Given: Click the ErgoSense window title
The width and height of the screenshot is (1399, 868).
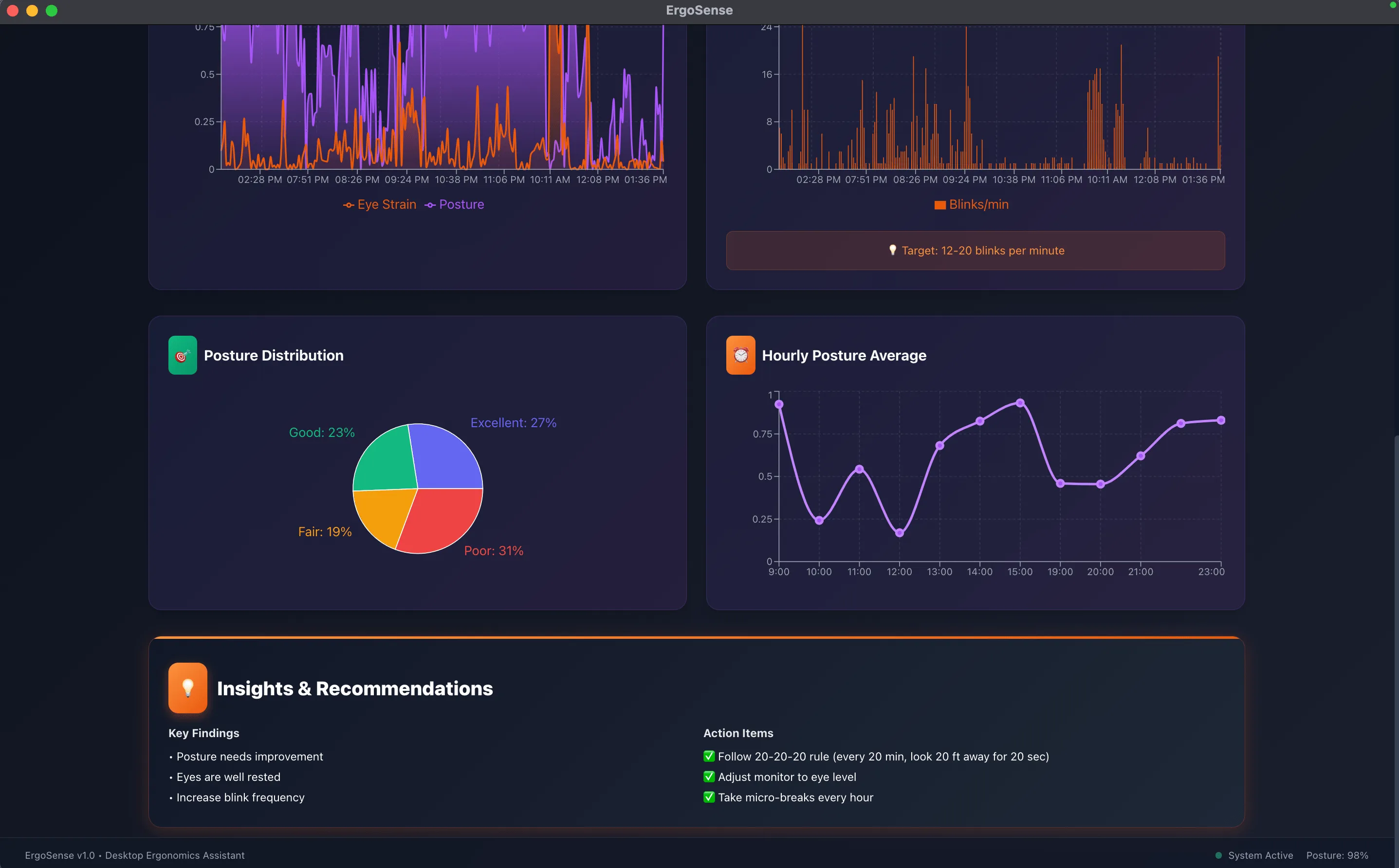Looking at the screenshot, I should [x=699, y=10].
